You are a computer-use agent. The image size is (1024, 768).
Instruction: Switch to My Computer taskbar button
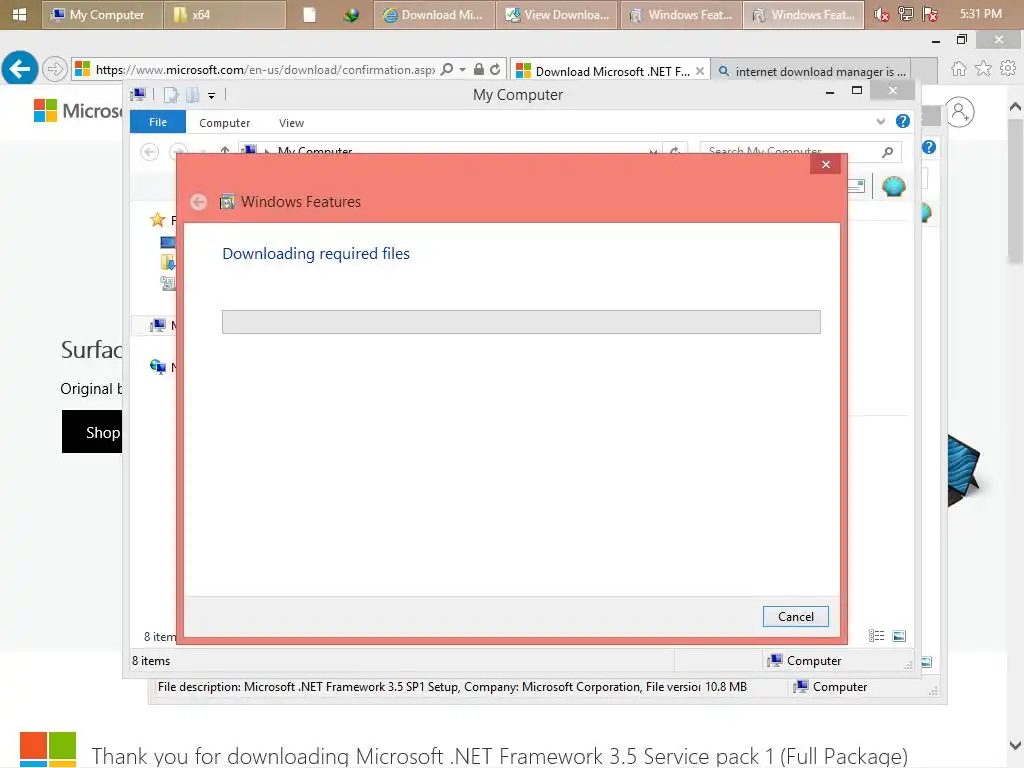coord(102,14)
